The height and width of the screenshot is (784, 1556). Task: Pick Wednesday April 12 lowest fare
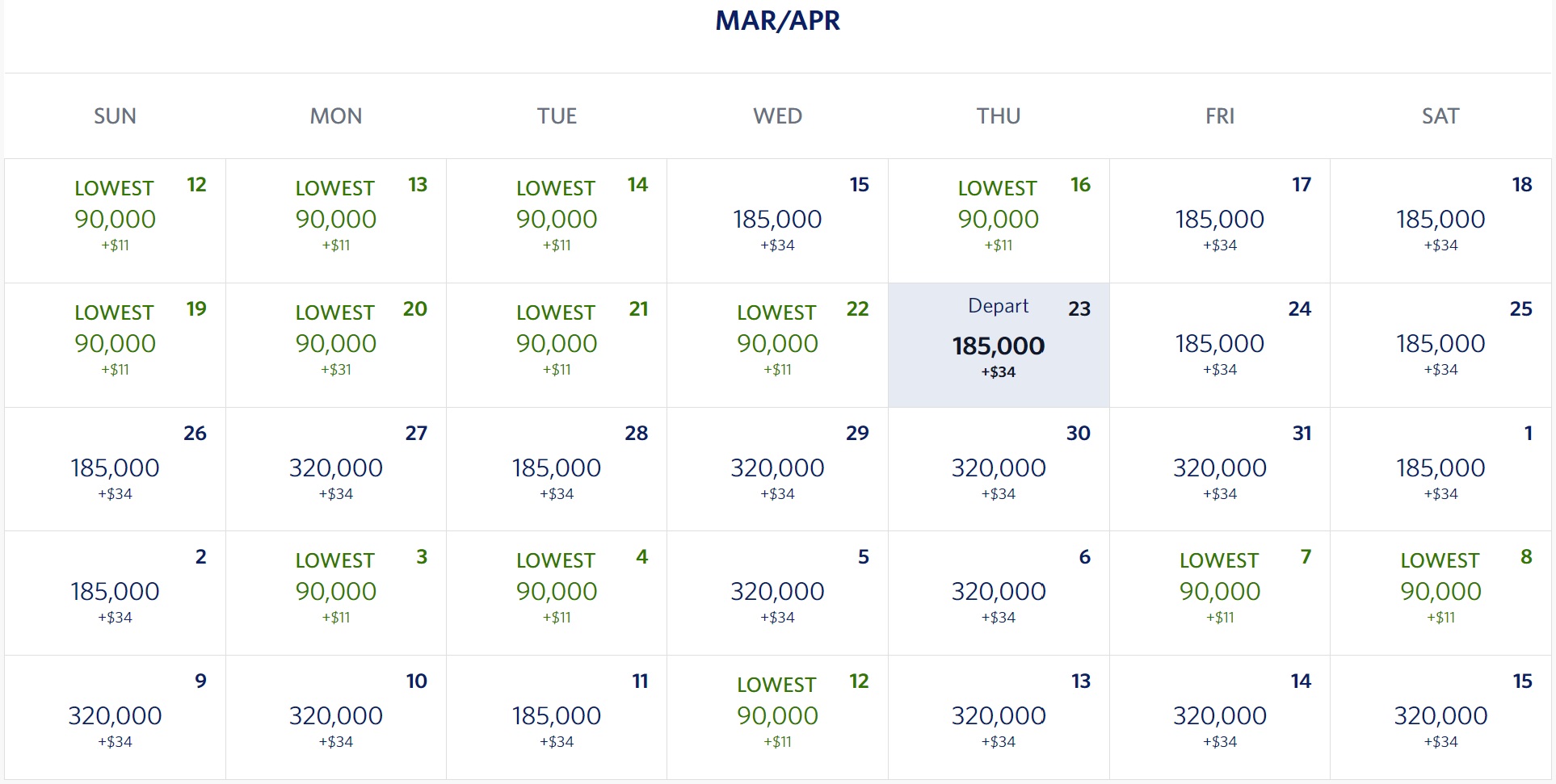point(777,717)
